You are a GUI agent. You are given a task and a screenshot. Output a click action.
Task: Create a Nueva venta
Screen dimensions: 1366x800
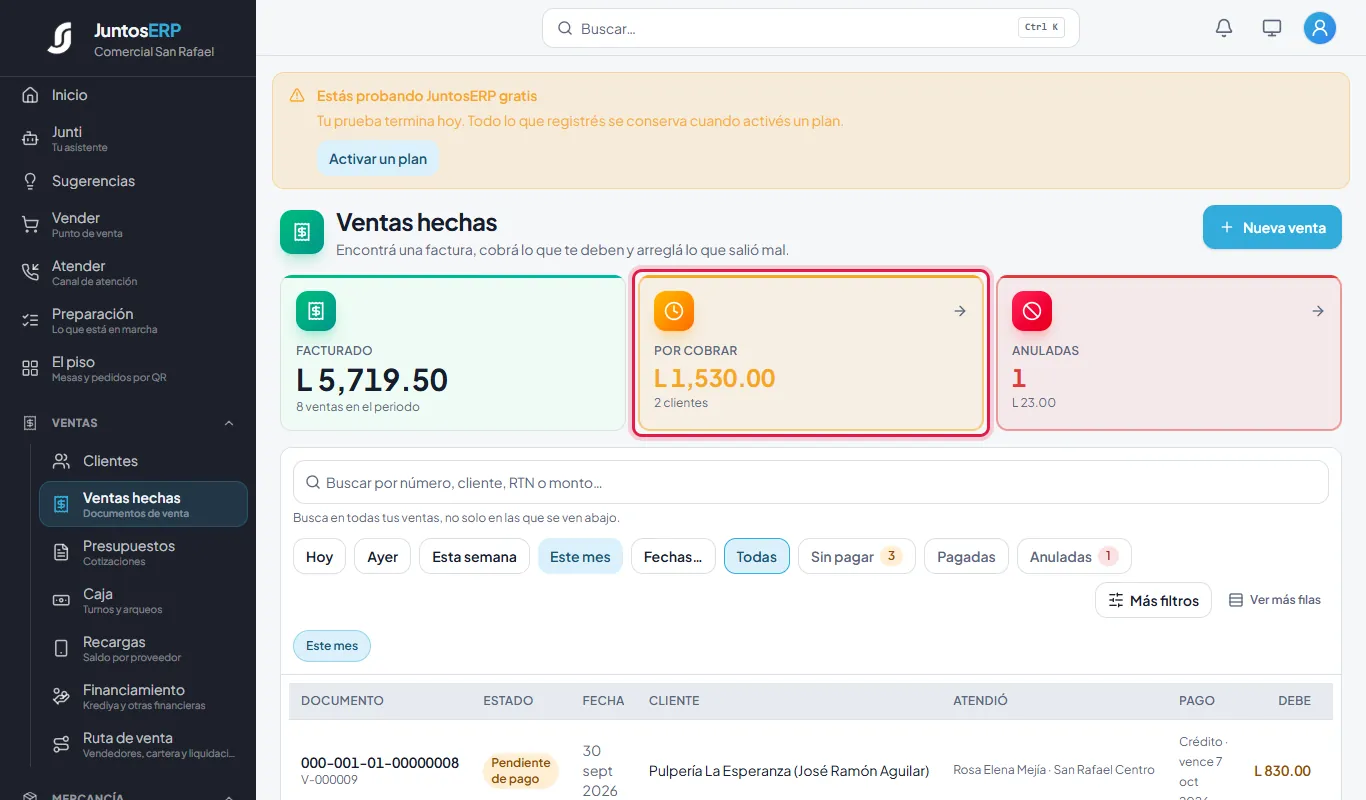pos(1272,227)
